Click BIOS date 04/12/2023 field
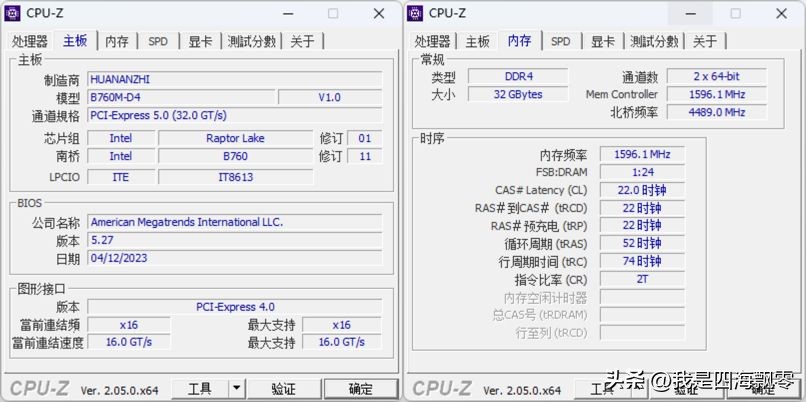This screenshot has height=402, width=806. [x=235, y=258]
